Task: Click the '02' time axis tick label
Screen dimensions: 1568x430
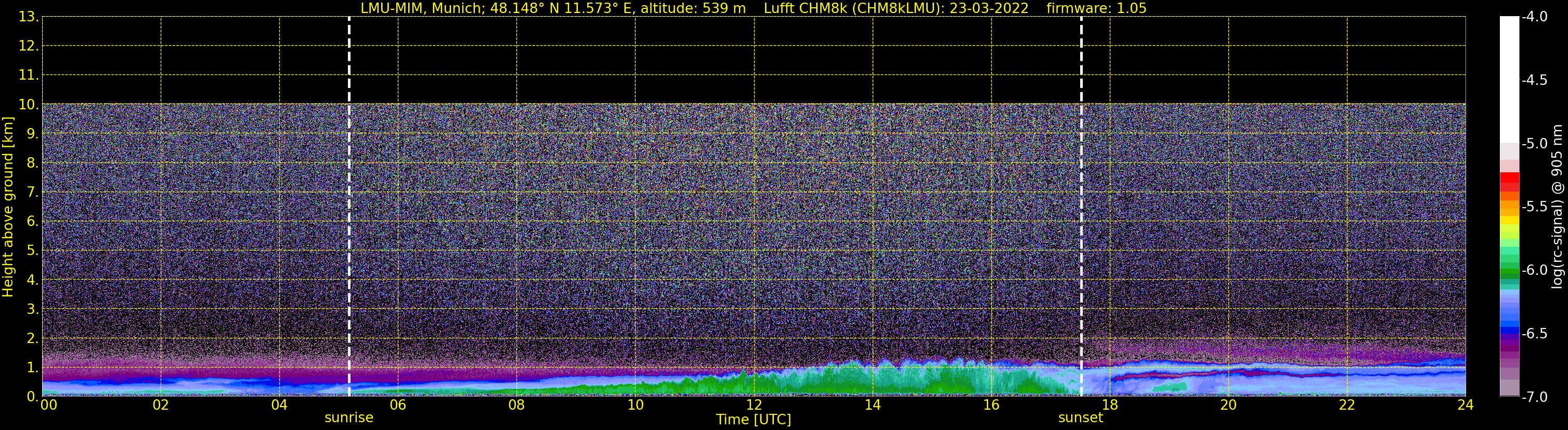Action: click(161, 405)
